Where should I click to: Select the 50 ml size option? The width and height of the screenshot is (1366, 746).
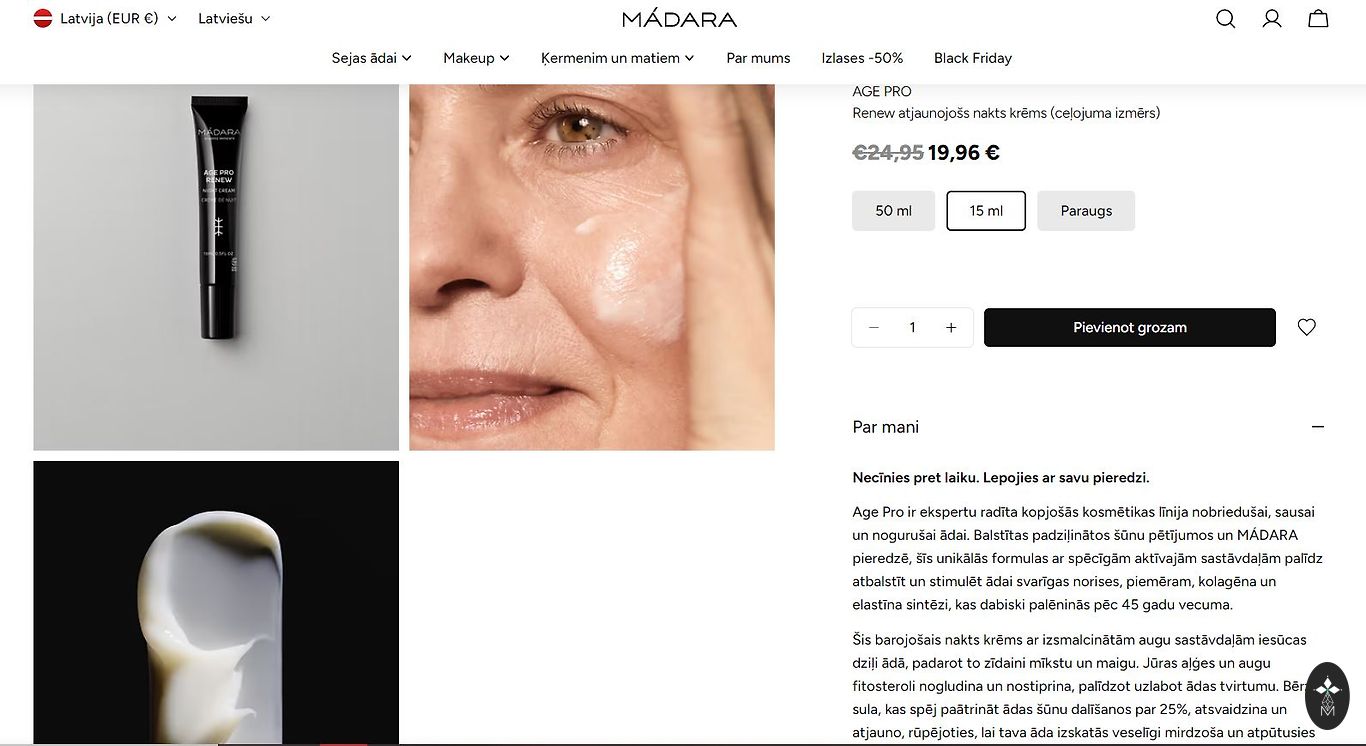click(x=893, y=211)
